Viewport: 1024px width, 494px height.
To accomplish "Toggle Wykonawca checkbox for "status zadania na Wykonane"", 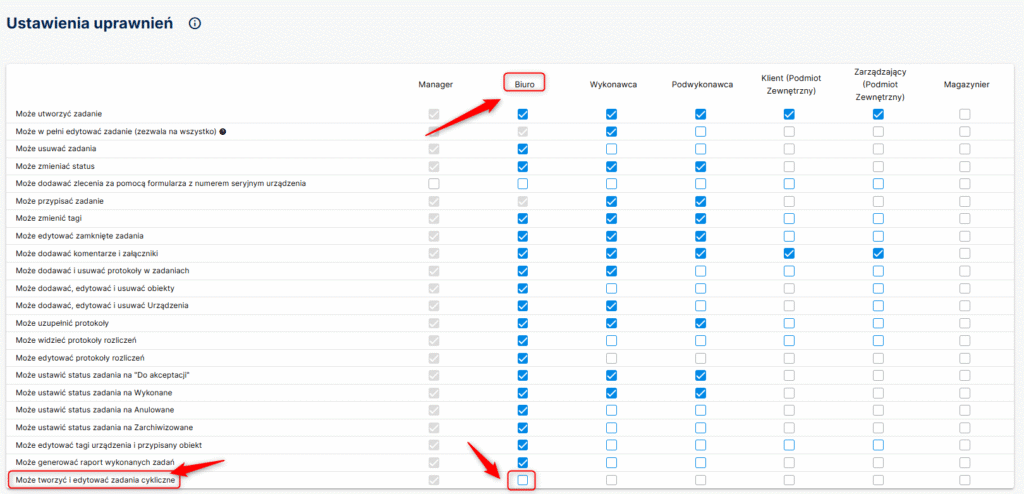I will point(611,393).
